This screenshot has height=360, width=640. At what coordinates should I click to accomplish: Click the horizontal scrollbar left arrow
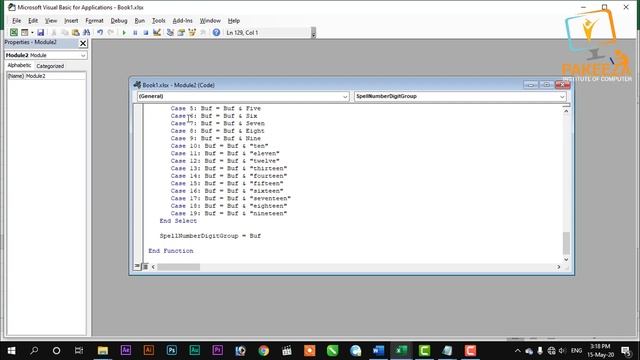coord(153,267)
